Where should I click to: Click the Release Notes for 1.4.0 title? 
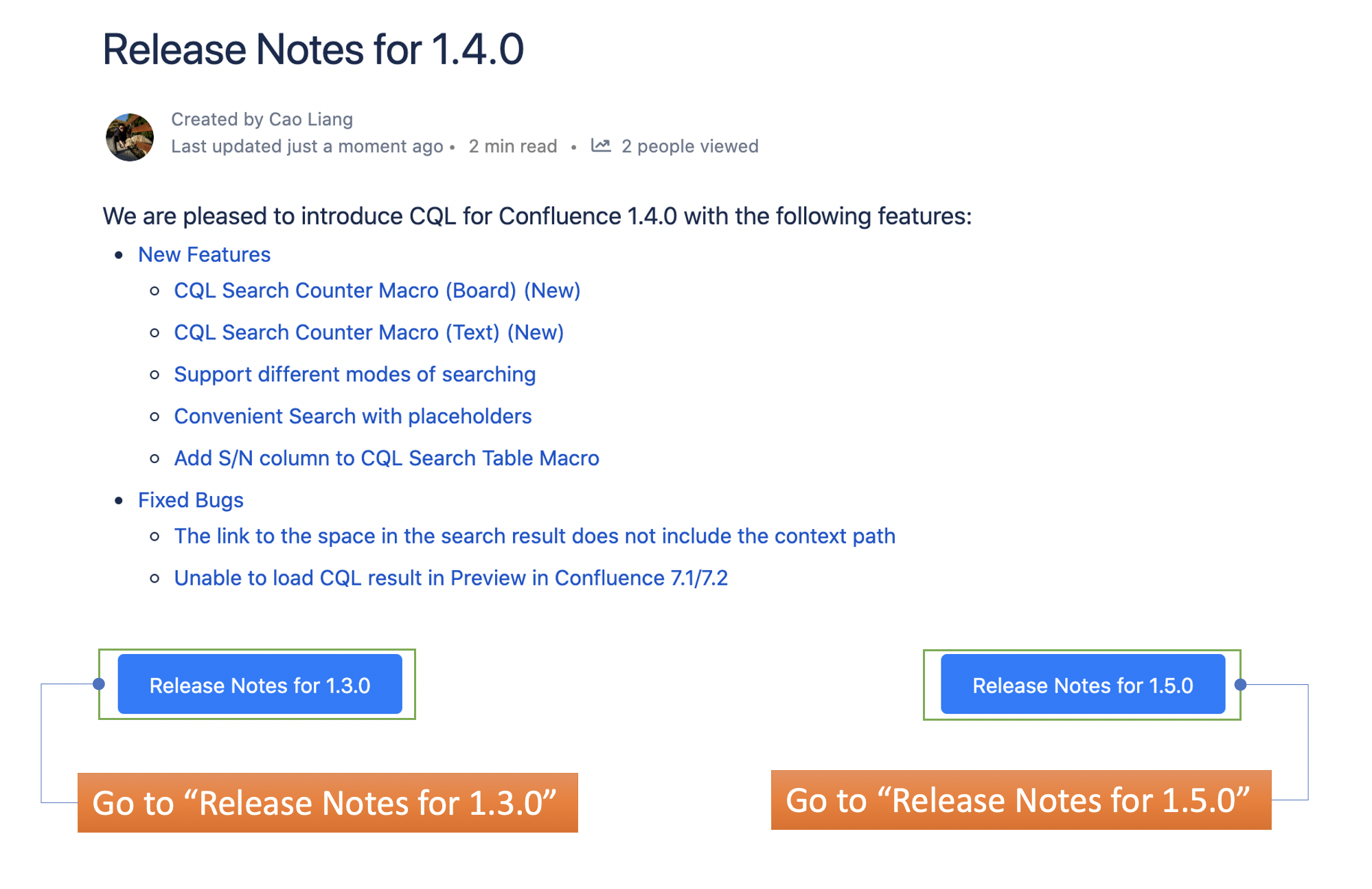pyautogui.click(x=313, y=50)
